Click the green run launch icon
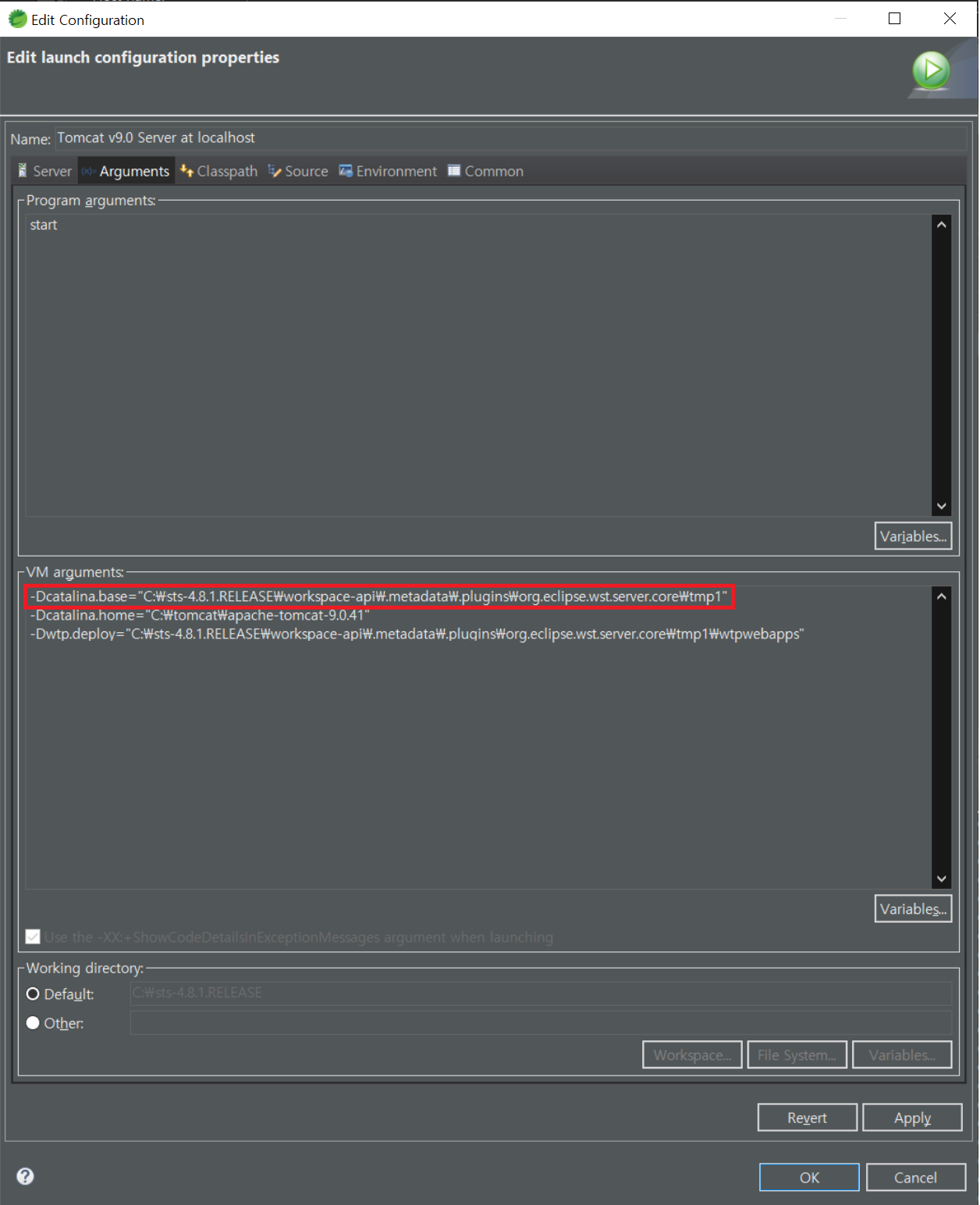The height and width of the screenshot is (1205, 980). [932, 71]
